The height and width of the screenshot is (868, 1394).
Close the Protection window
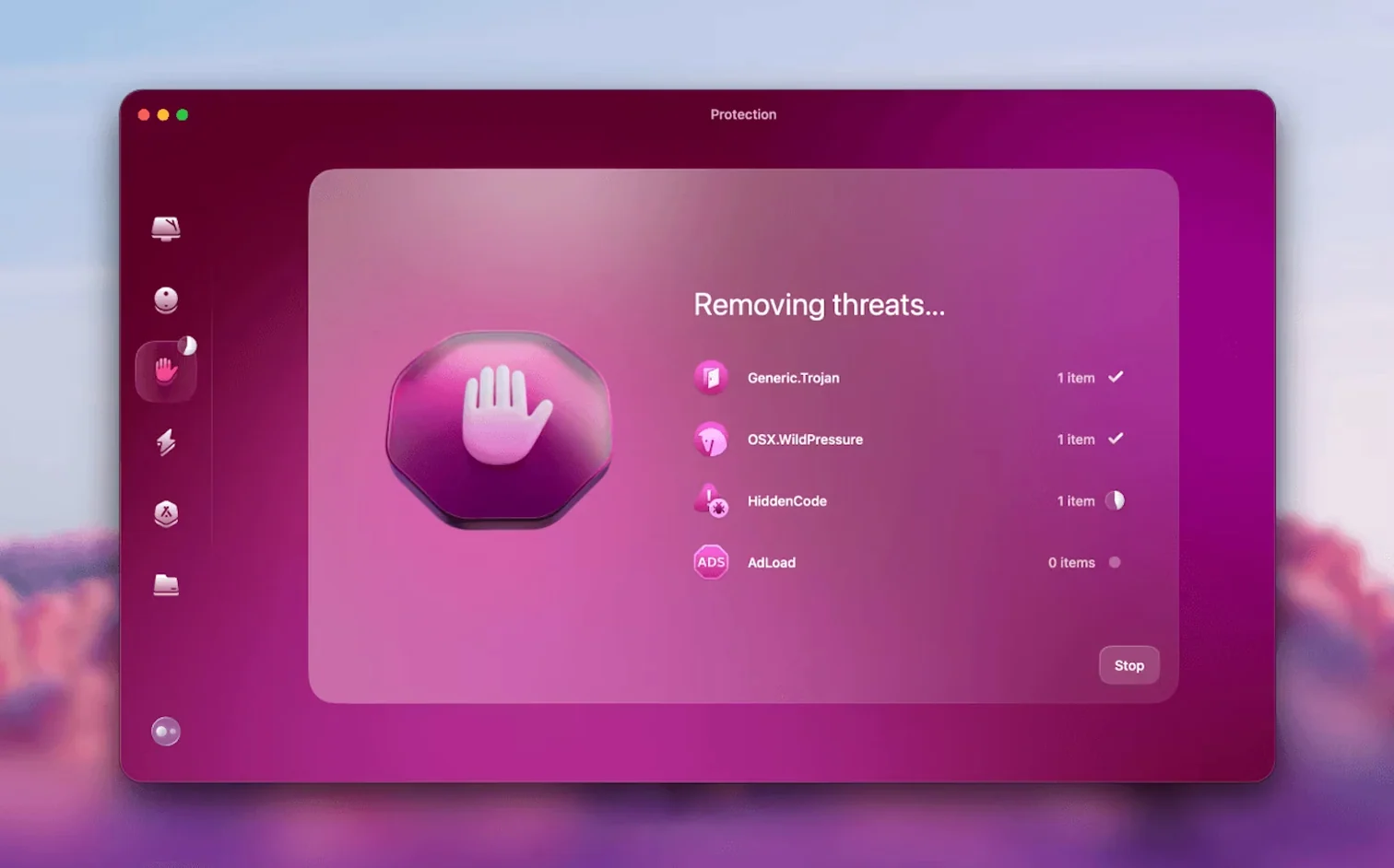pyautogui.click(x=144, y=114)
